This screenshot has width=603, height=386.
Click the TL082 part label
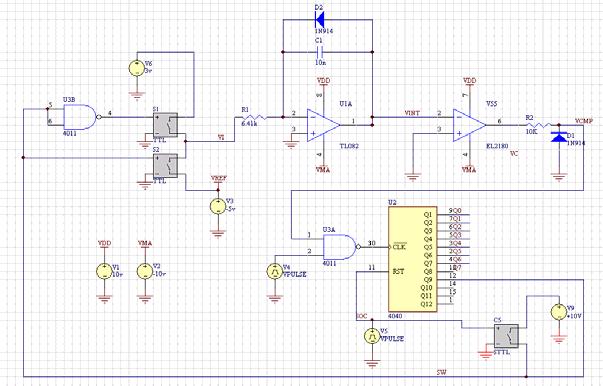click(x=349, y=146)
